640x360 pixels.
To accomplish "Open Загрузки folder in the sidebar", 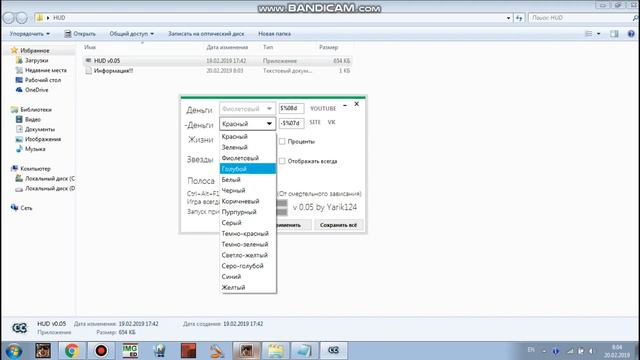I will [x=36, y=60].
